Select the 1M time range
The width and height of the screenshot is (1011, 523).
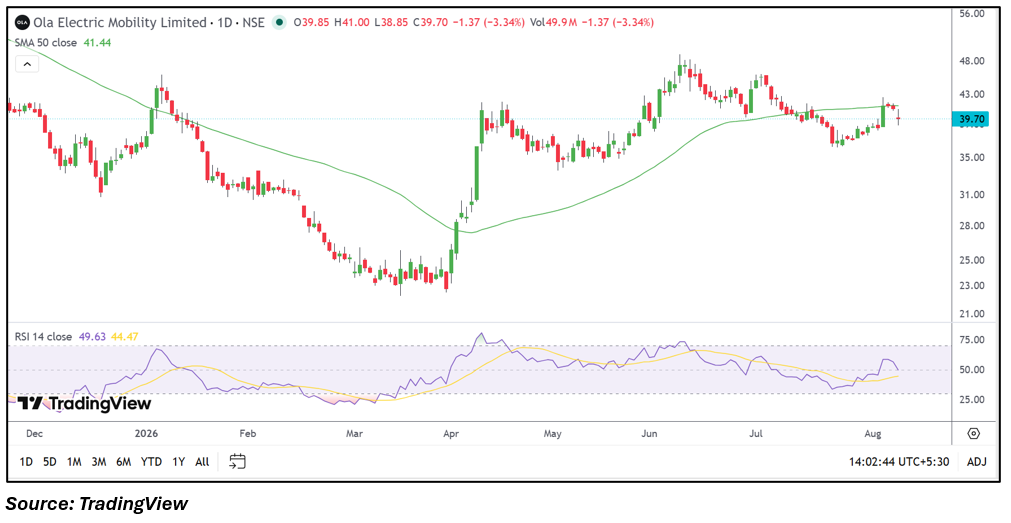click(74, 462)
